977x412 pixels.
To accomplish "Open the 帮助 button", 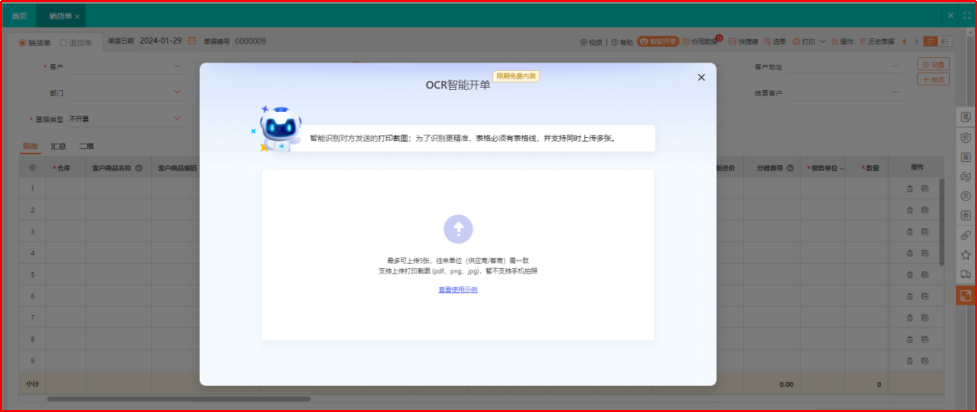I will pyautogui.click(x=622, y=42).
